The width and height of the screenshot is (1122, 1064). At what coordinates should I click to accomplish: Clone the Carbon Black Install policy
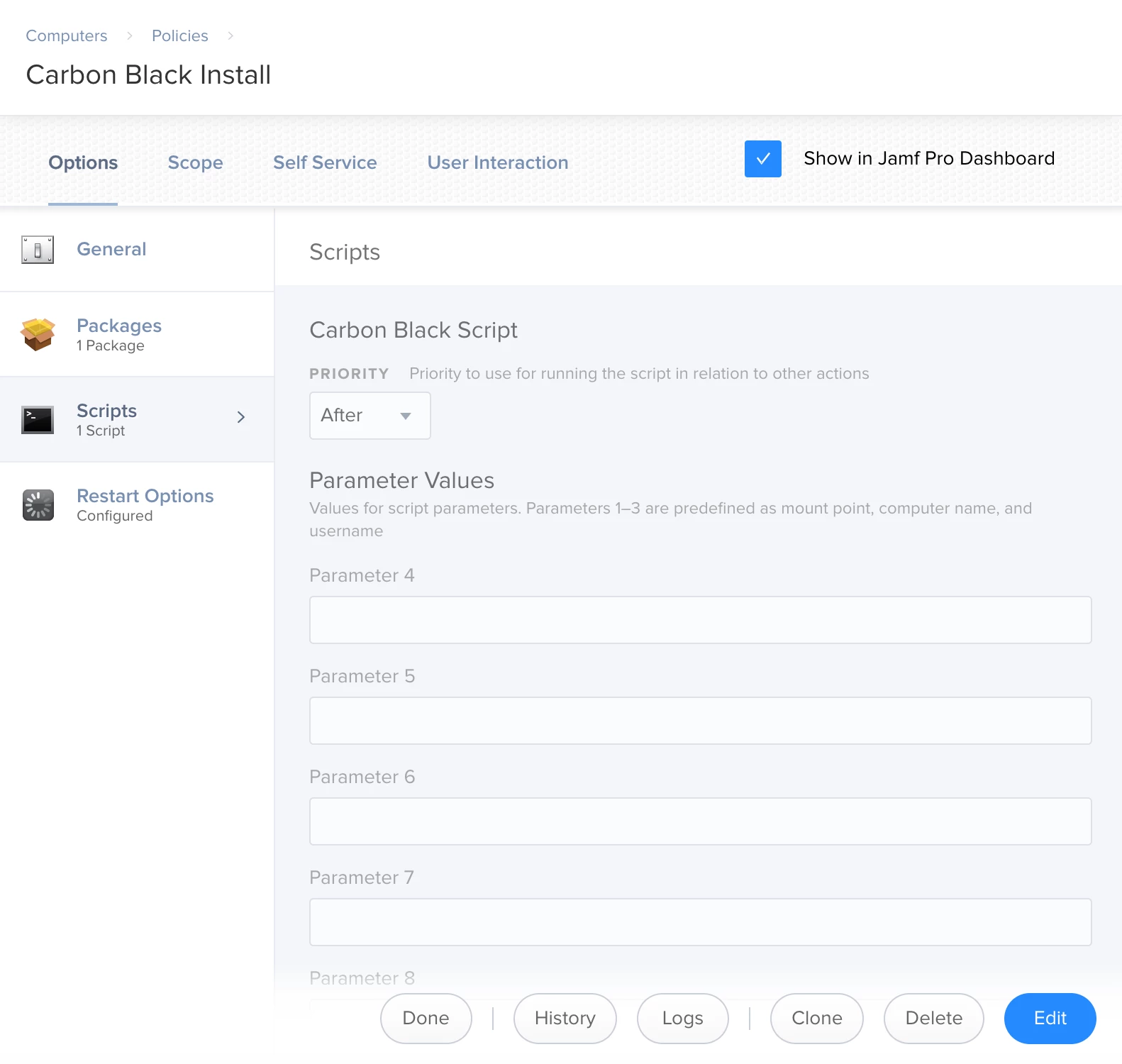tap(817, 1019)
